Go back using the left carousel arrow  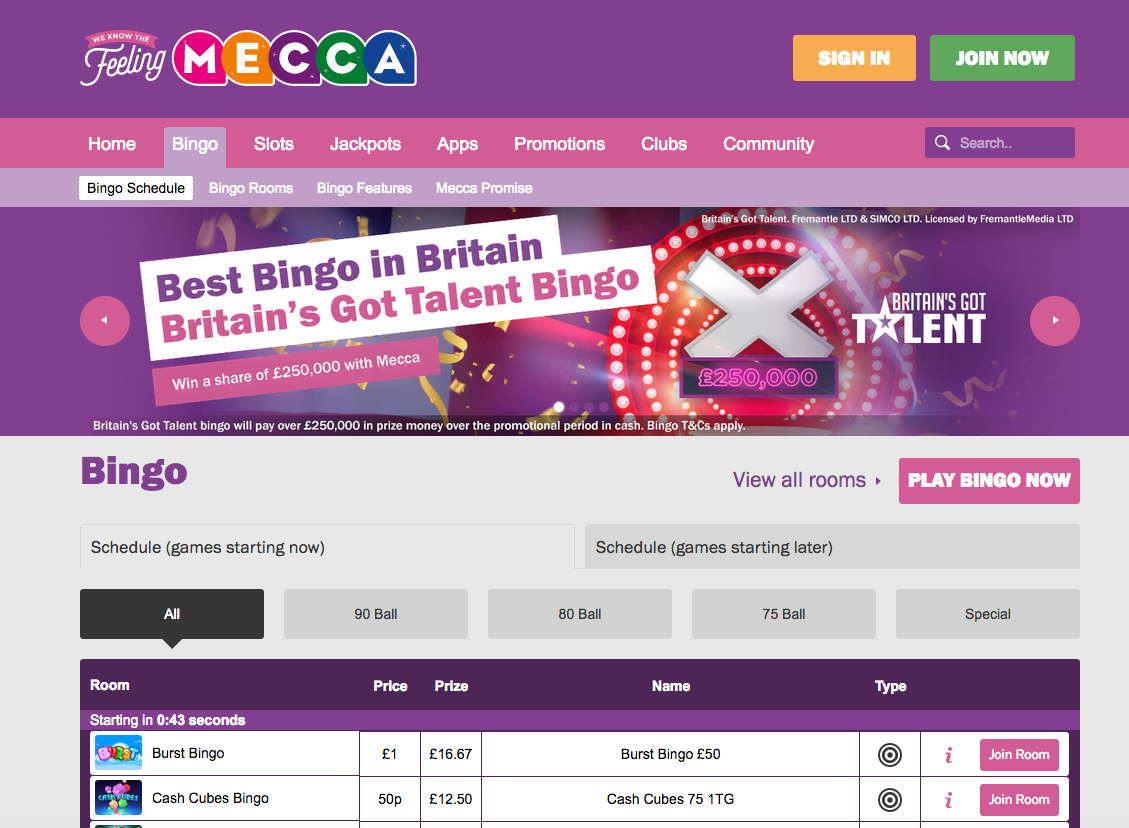click(104, 320)
